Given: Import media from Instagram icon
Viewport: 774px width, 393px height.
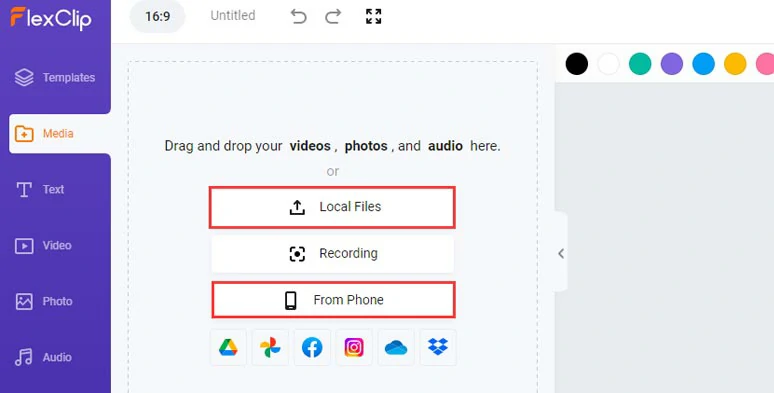Looking at the screenshot, I should tap(354, 348).
